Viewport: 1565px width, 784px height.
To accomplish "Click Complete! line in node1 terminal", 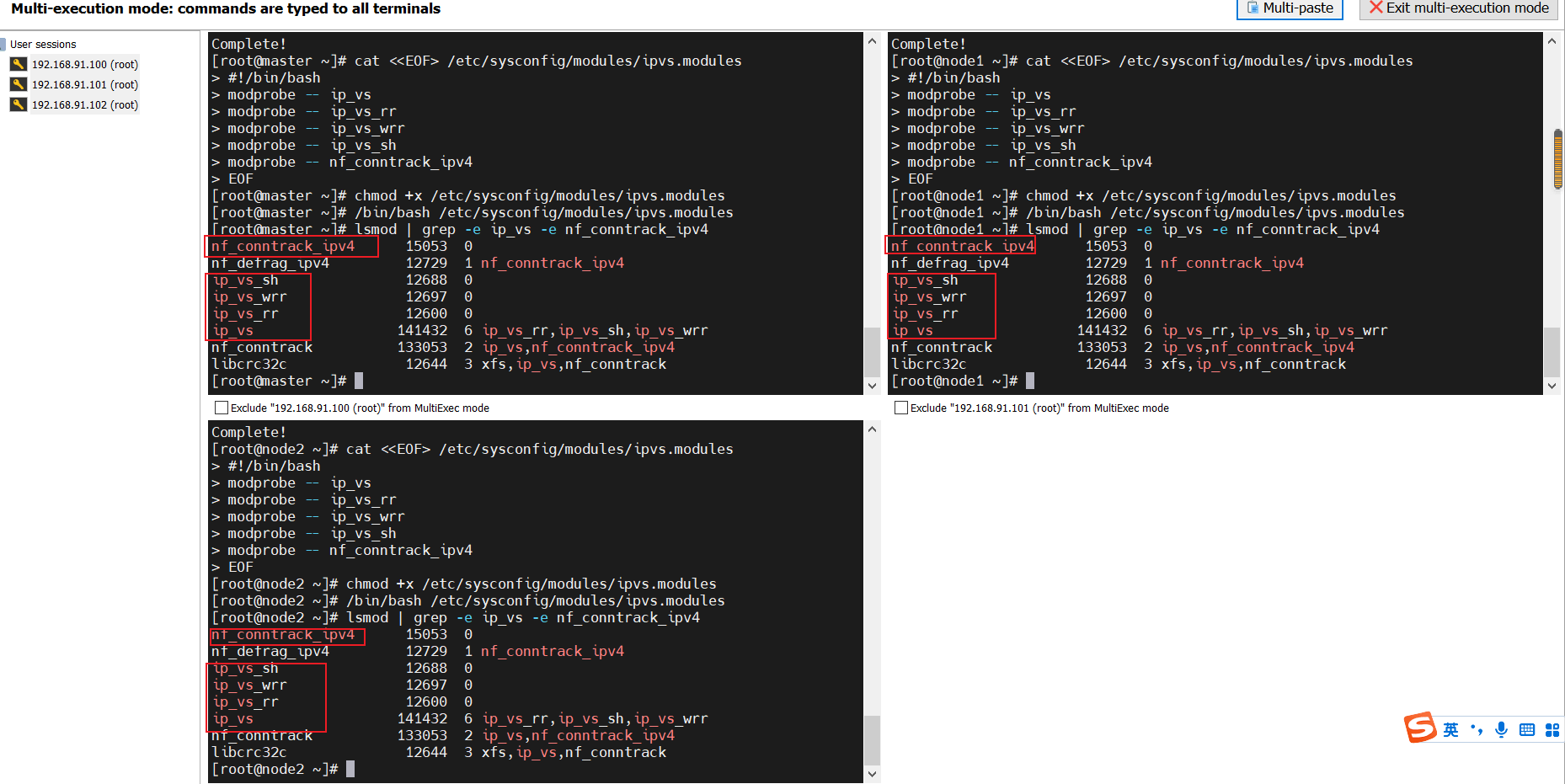I will click(x=928, y=45).
